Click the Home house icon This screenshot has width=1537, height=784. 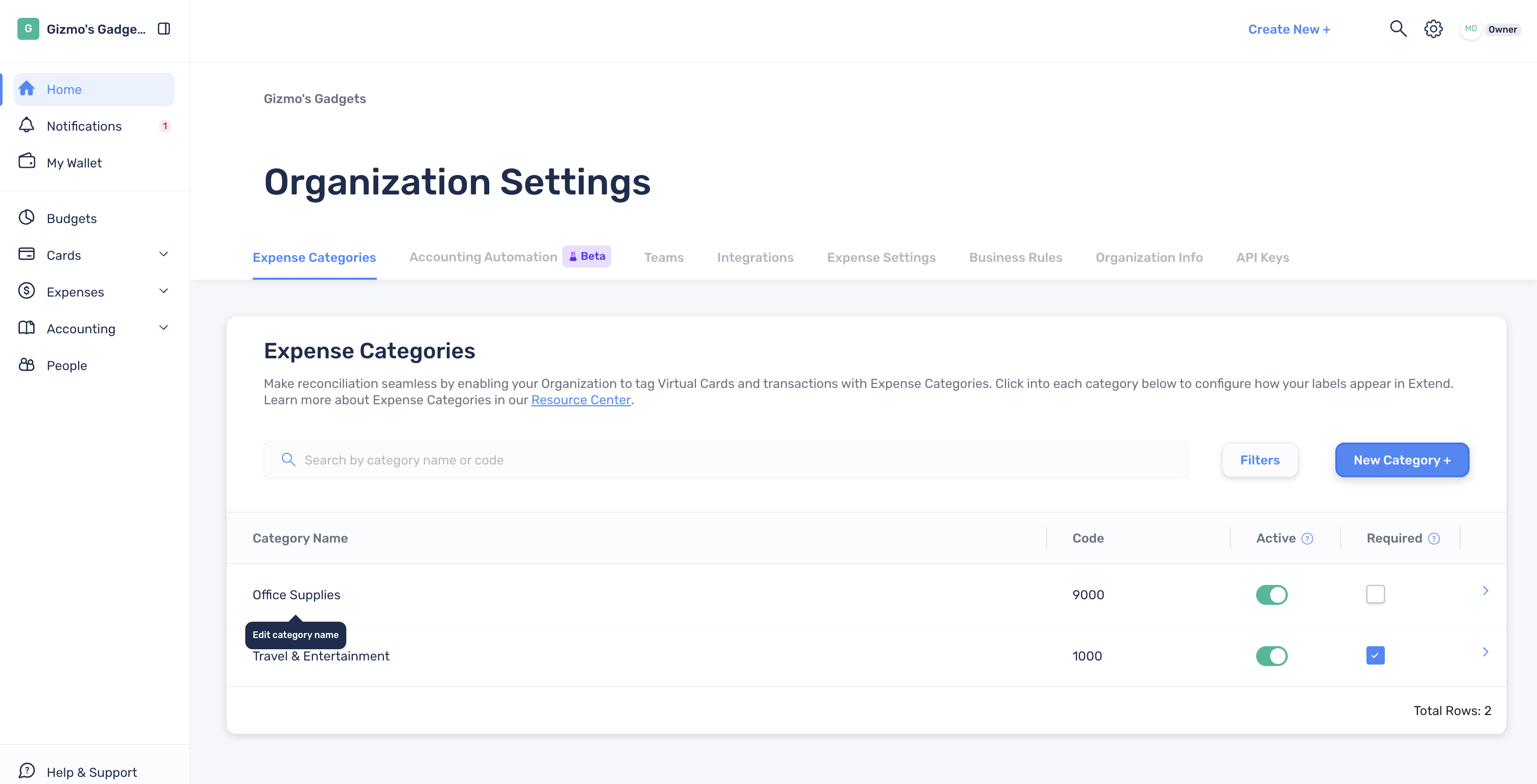[x=26, y=89]
